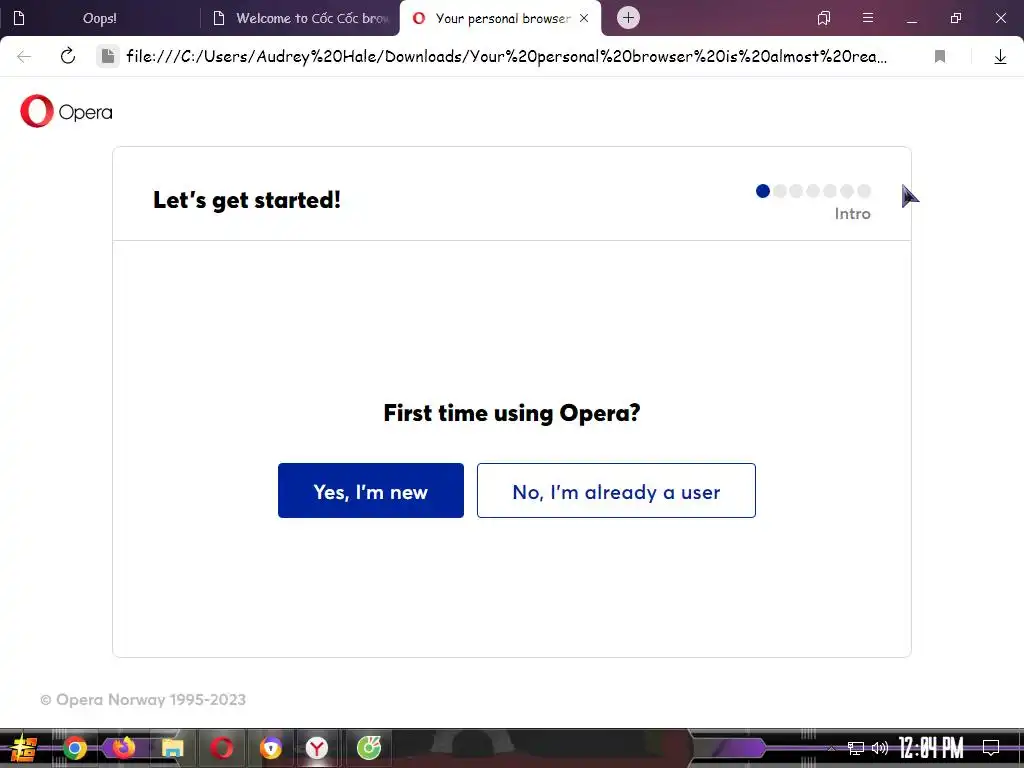Image resolution: width=1024 pixels, height=768 pixels.
Task: Open the "Welcome to Cốc Cốc" tab
Action: coord(301,18)
